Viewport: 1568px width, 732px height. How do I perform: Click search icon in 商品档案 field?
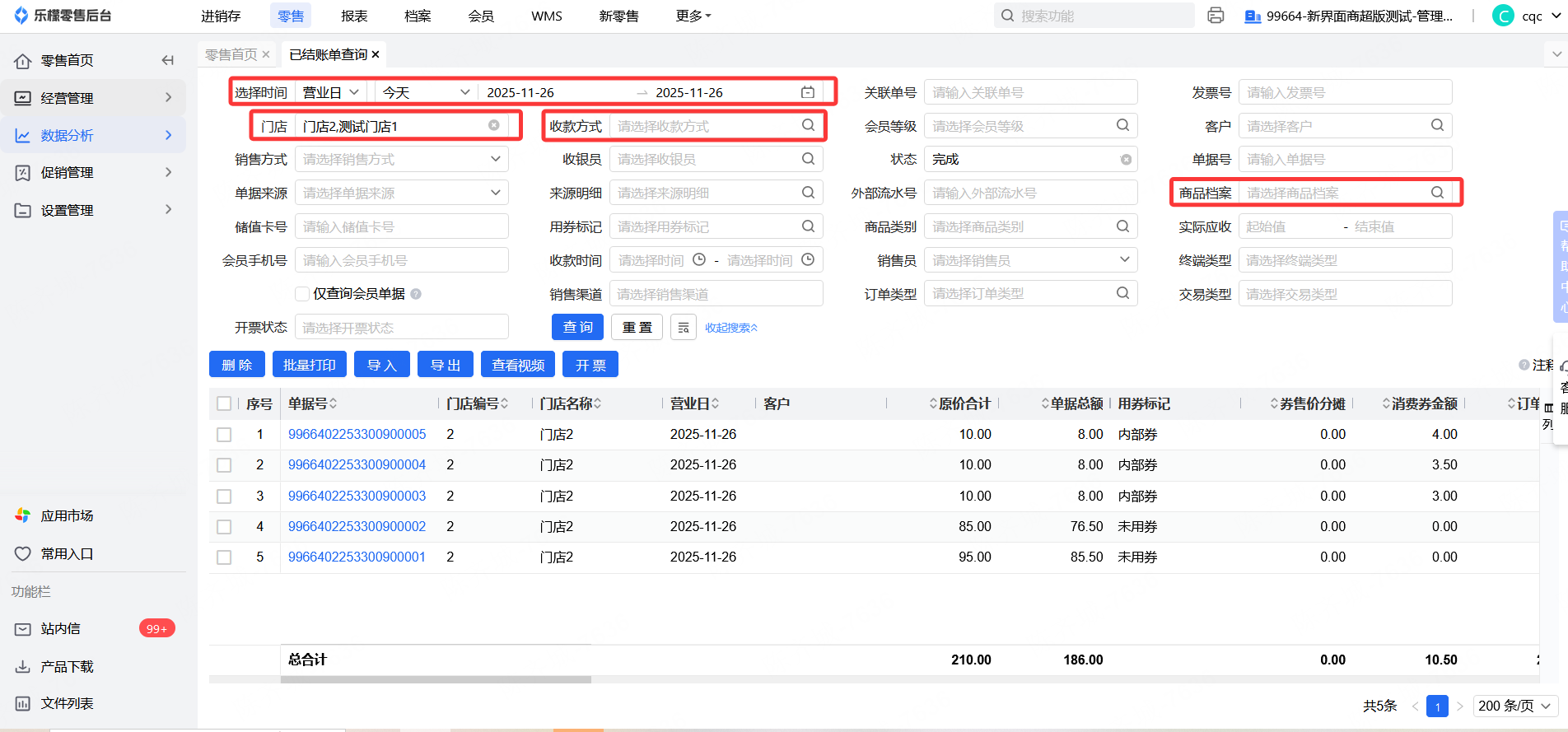point(1437,193)
